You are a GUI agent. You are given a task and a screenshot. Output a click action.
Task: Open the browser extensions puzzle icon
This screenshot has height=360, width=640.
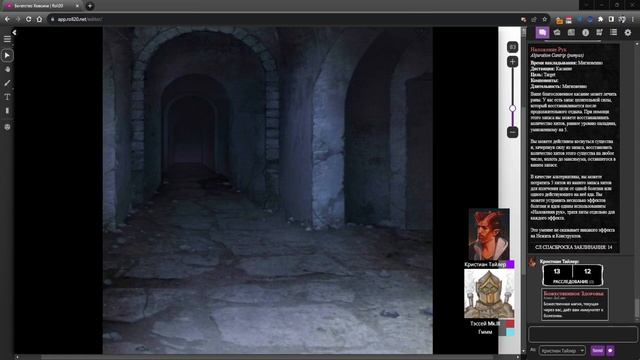600,19
